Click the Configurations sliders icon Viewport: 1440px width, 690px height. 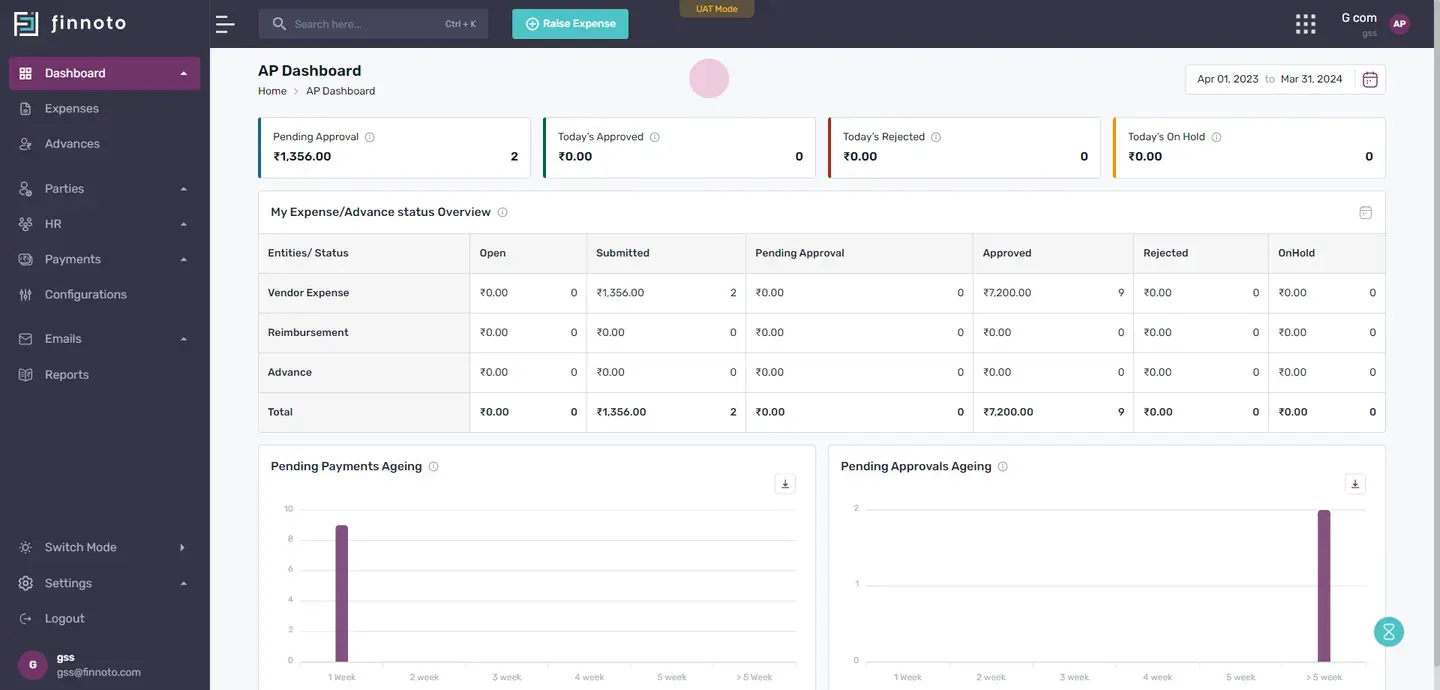pyautogui.click(x=26, y=295)
